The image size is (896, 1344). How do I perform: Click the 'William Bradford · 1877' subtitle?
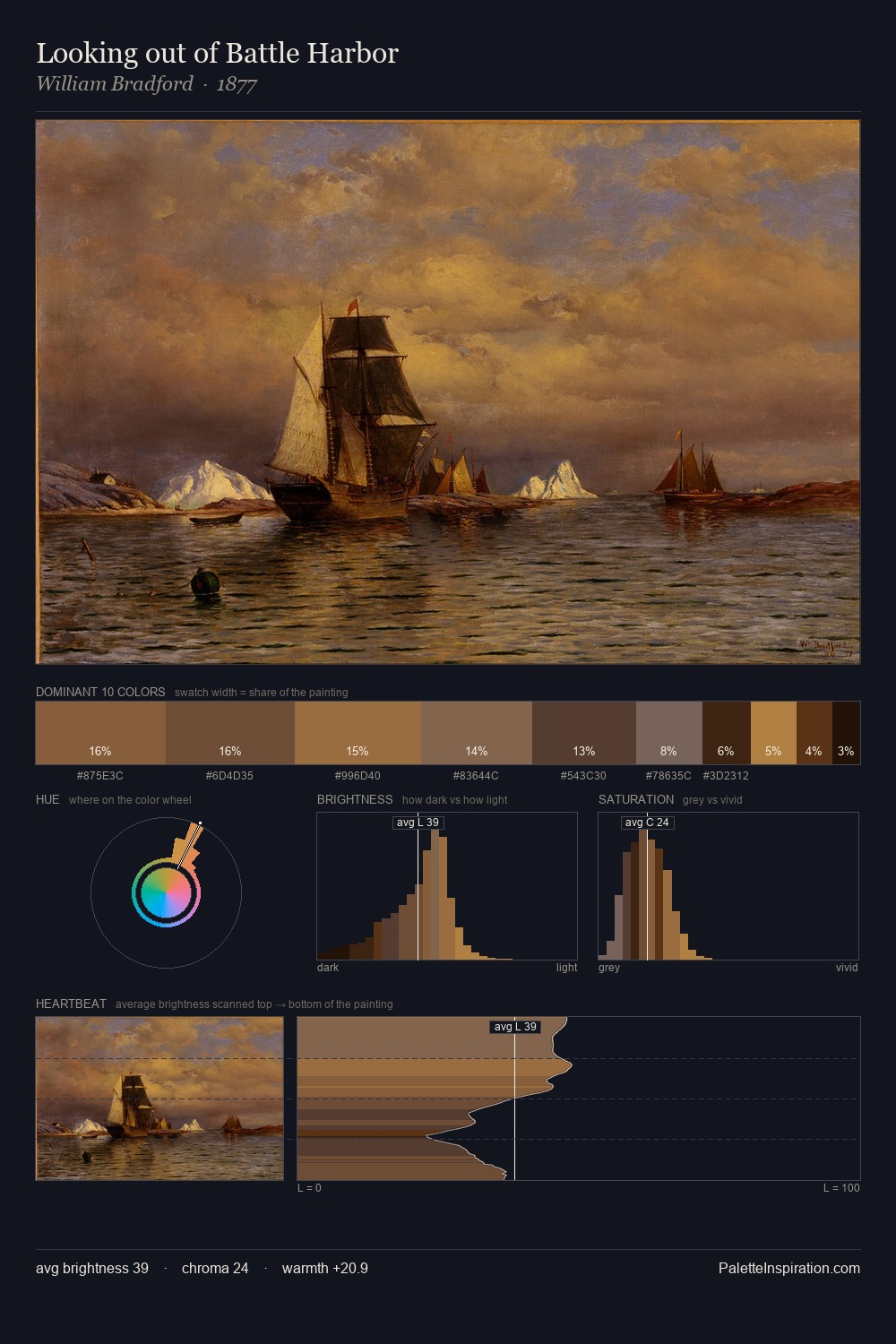[x=147, y=84]
